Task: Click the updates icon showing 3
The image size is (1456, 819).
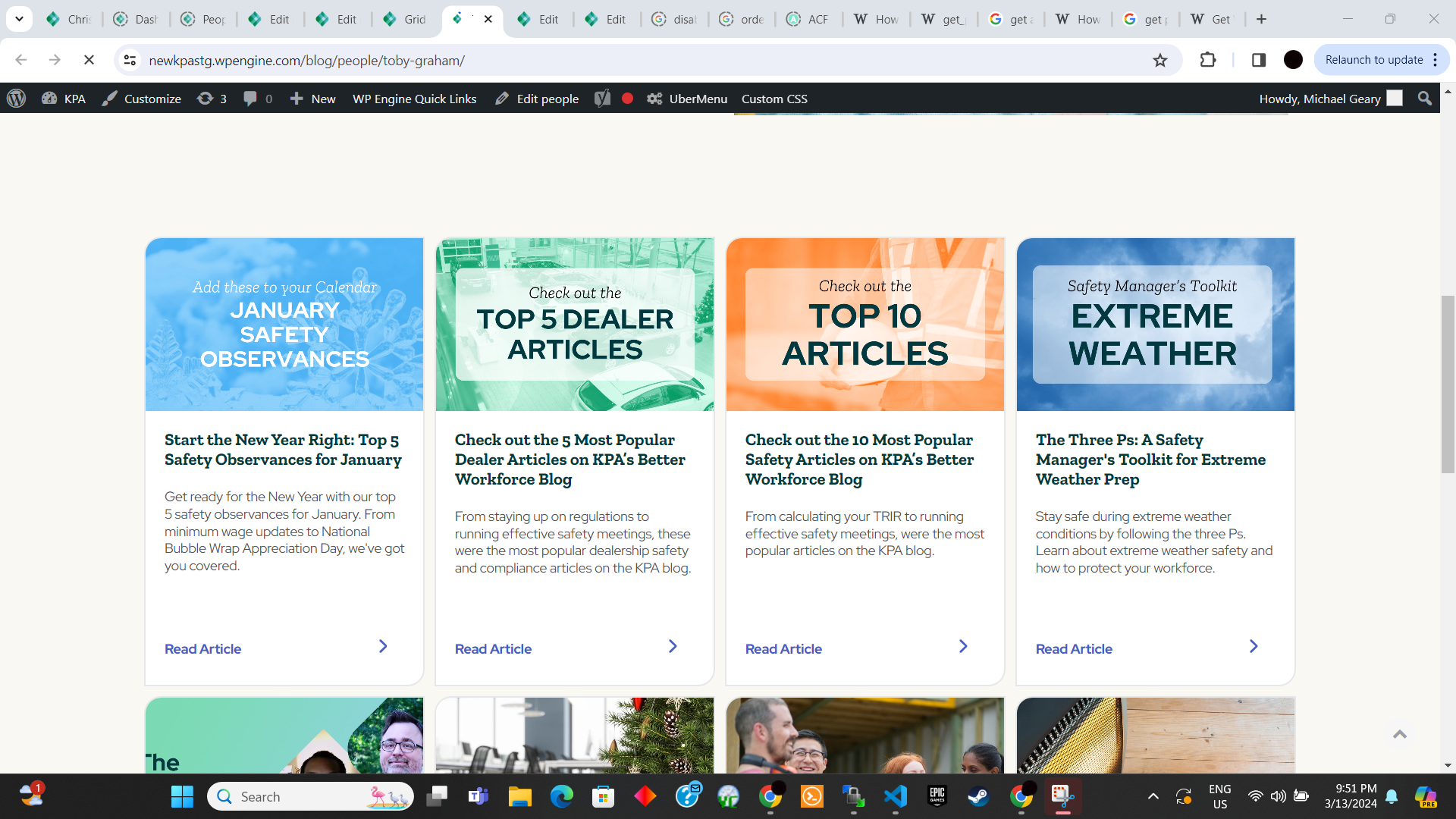Action: point(205,99)
